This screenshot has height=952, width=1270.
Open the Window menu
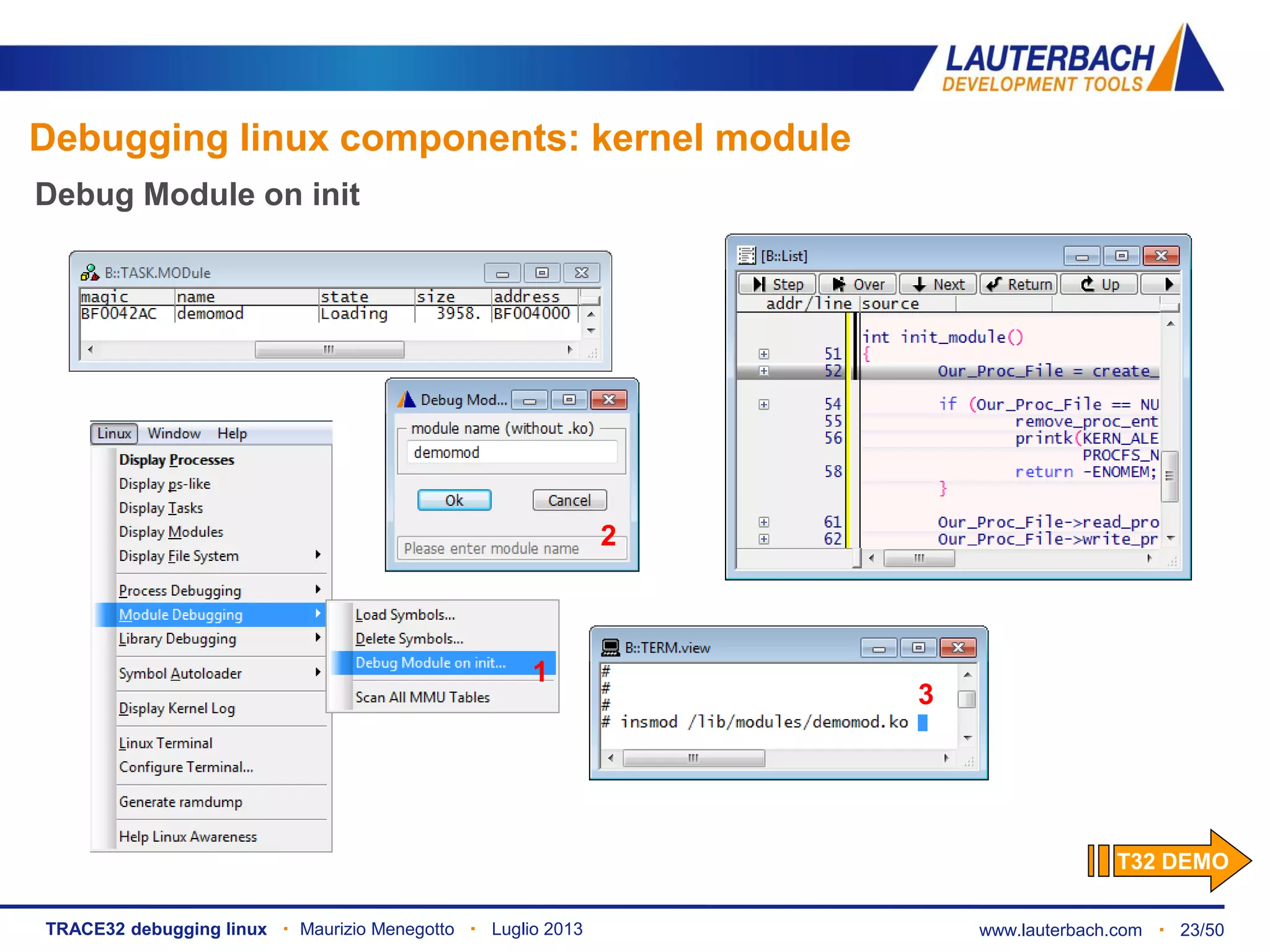click(x=174, y=433)
